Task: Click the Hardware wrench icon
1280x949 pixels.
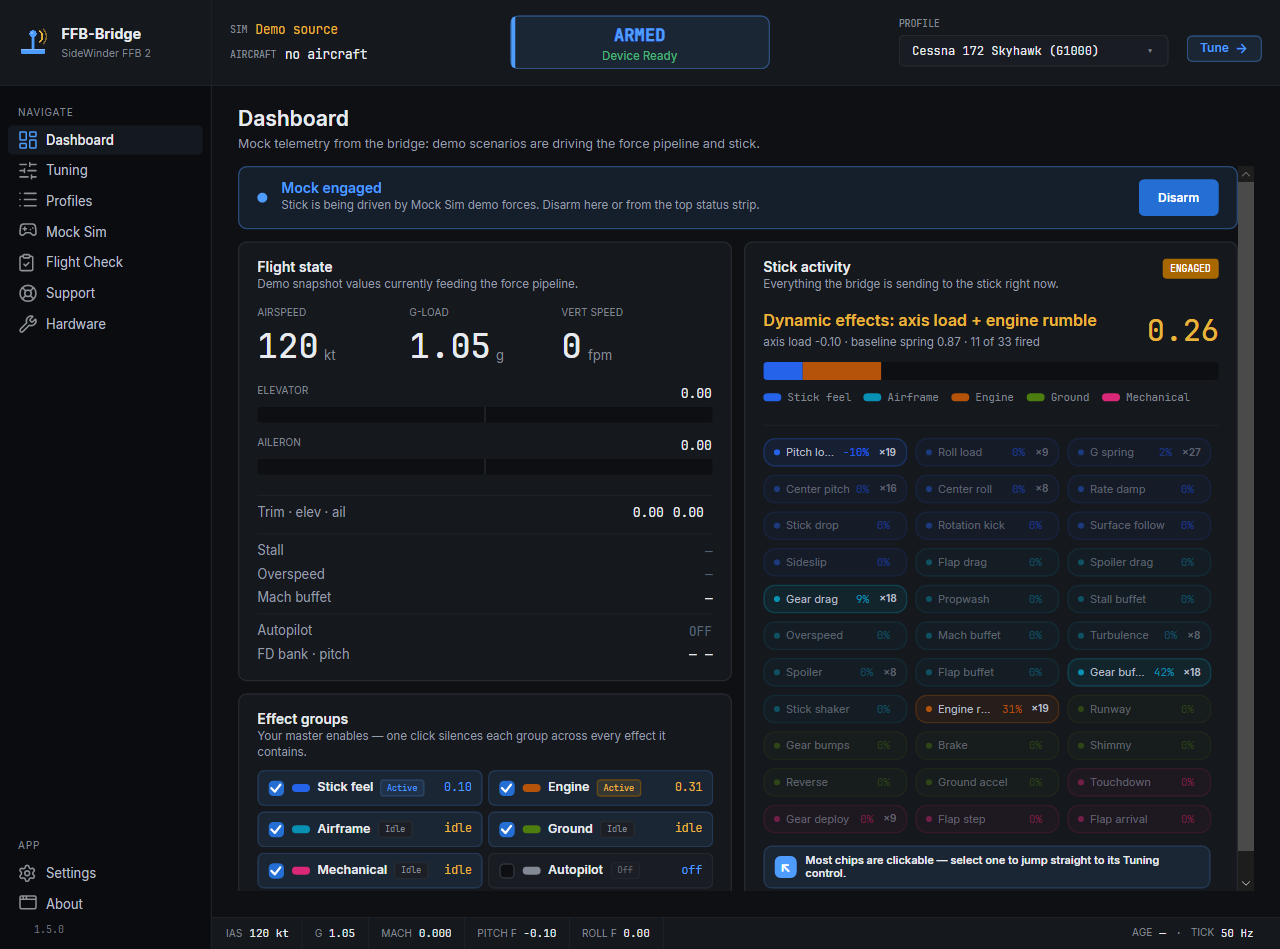Action: coord(28,324)
